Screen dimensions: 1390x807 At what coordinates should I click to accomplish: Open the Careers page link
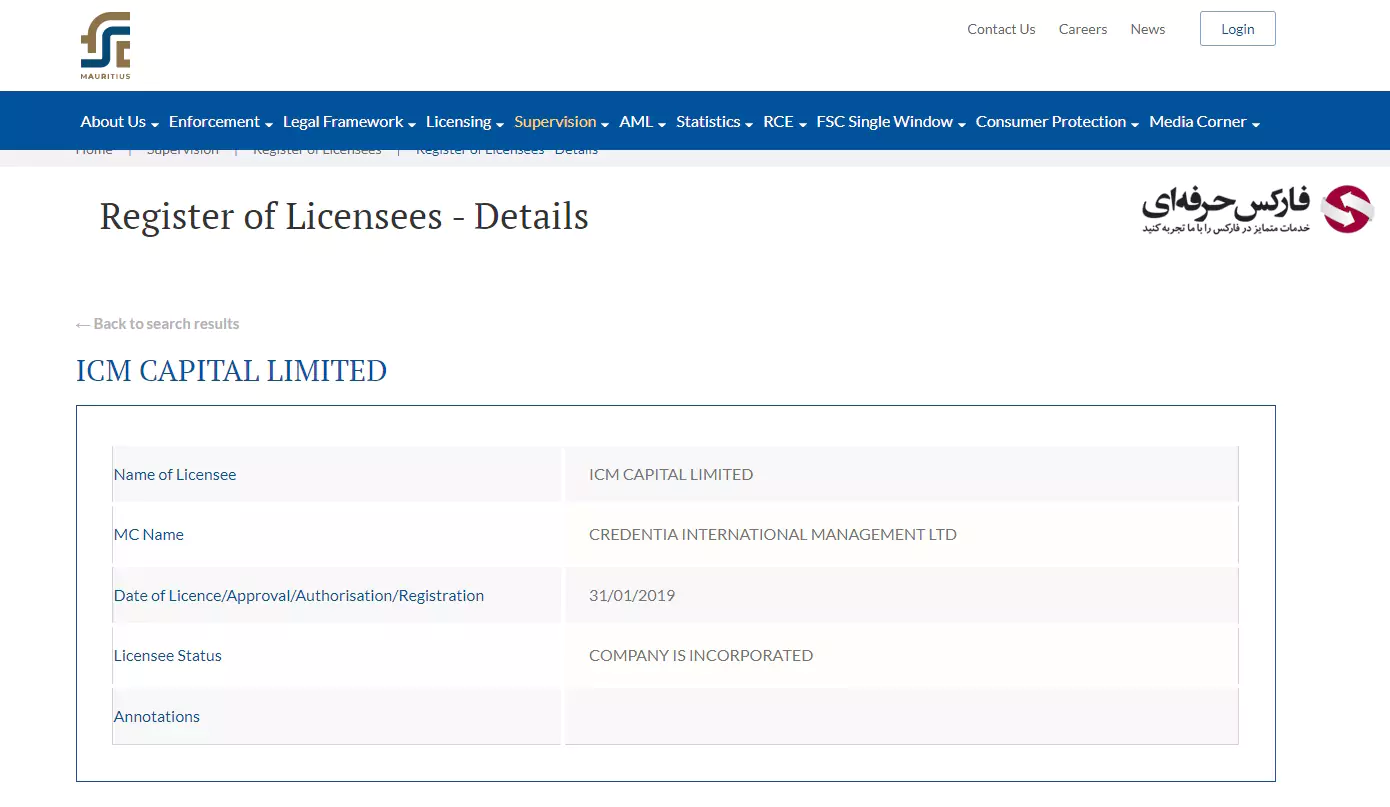coord(1083,29)
